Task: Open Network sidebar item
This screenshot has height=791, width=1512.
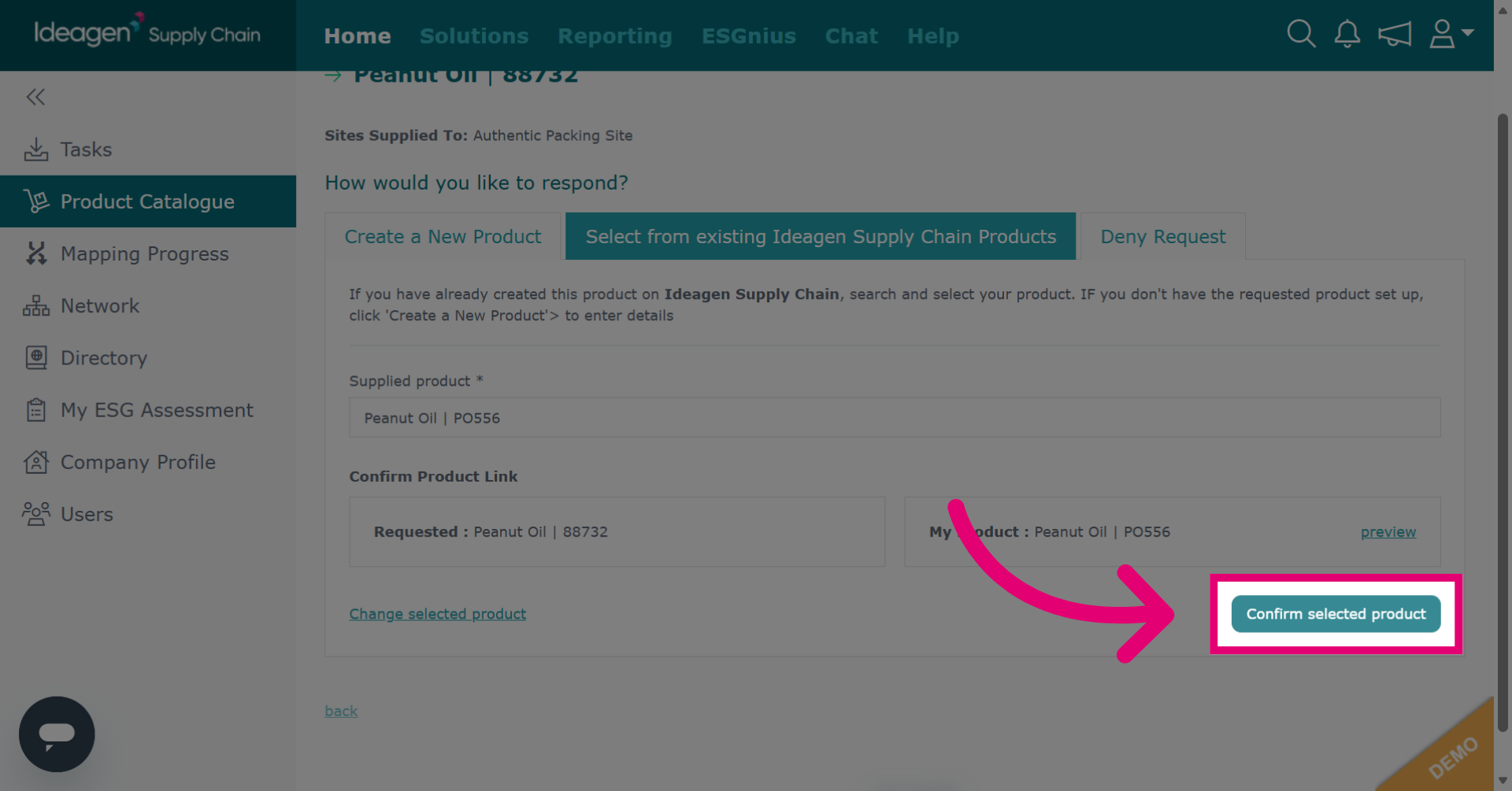Action: point(148,305)
